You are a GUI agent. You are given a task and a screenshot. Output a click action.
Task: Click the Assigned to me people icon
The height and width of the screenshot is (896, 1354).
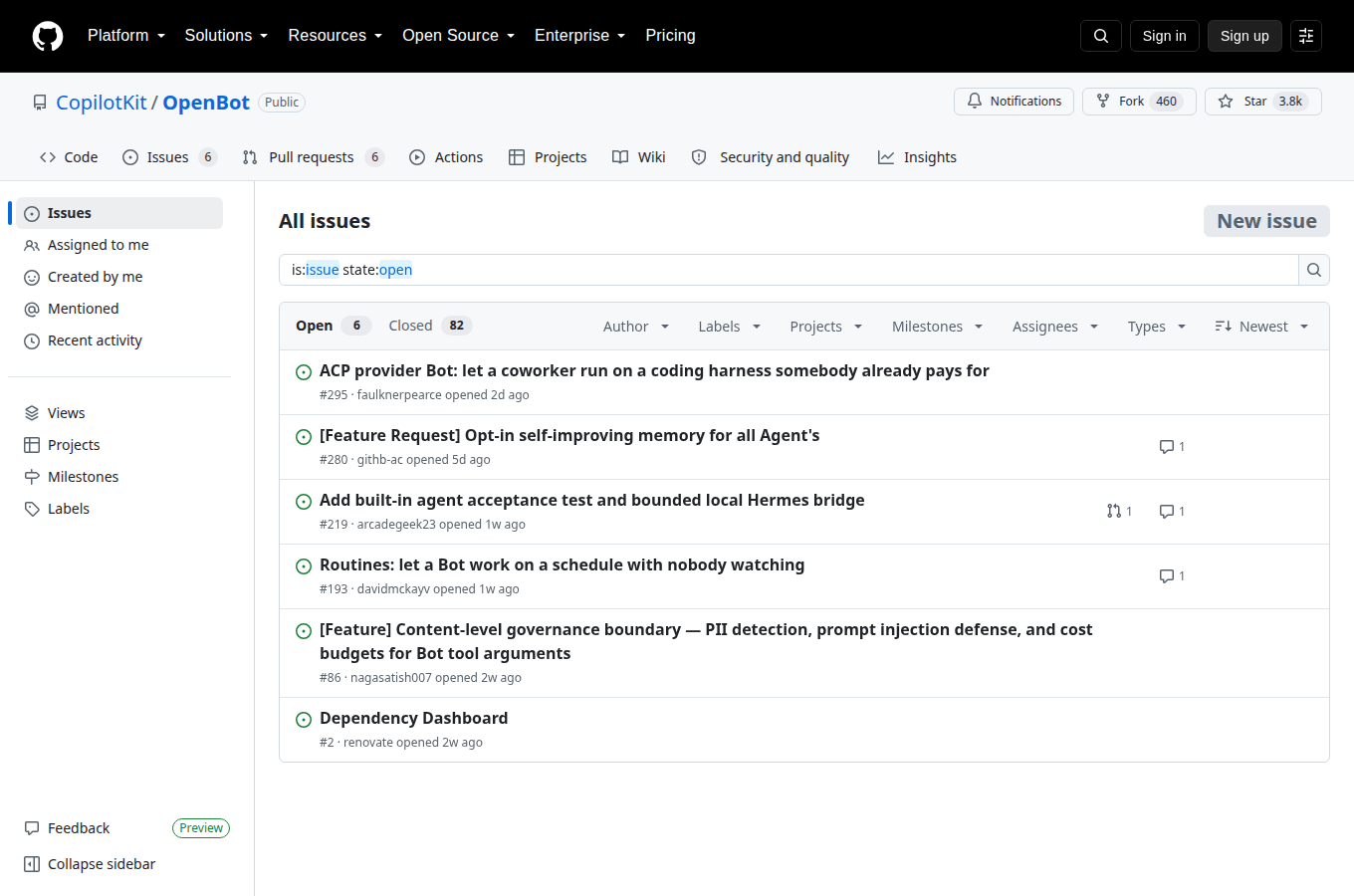pos(32,246)
